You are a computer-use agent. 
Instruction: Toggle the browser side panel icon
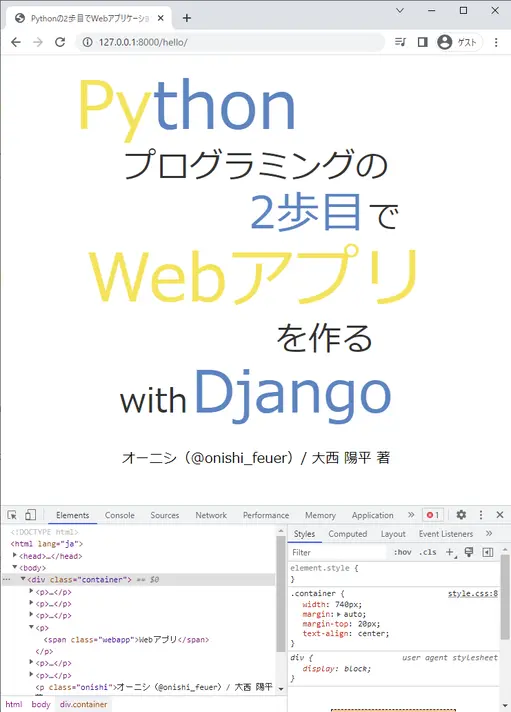click(x=422, y=42)
